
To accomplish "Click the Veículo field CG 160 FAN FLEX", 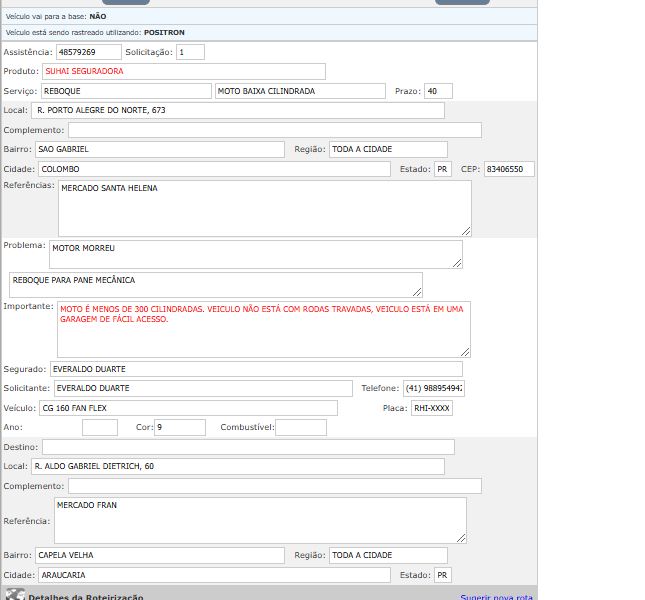I will 188,408.
